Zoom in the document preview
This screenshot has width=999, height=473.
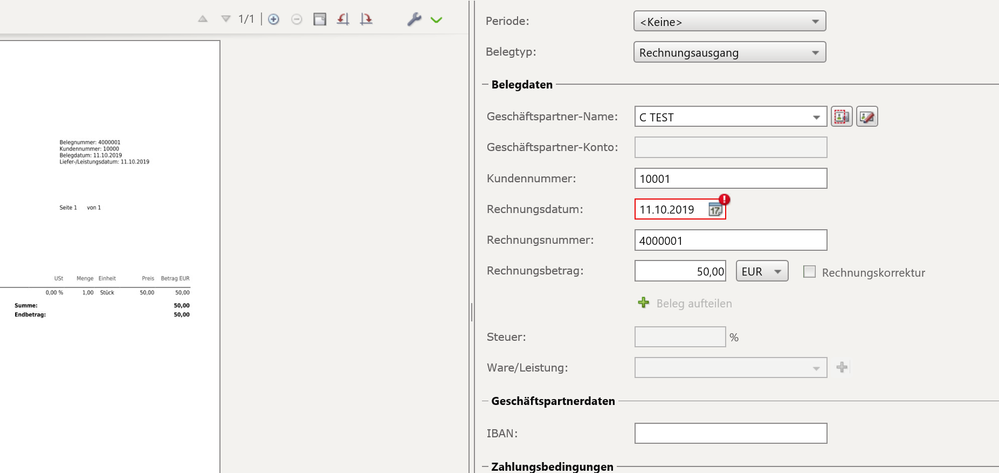click(x=273, y=19)
